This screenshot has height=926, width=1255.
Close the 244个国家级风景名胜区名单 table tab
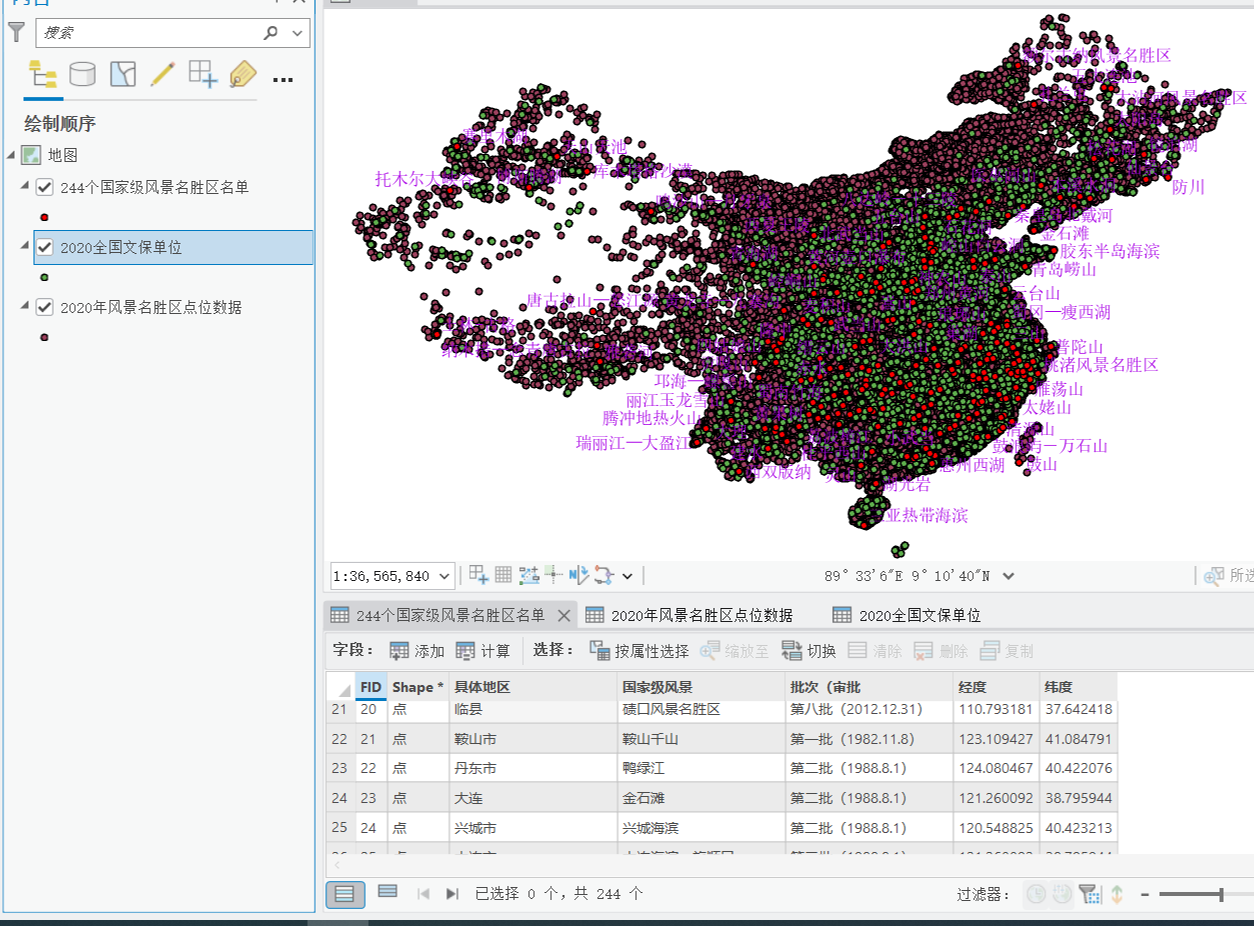point(564,615)
